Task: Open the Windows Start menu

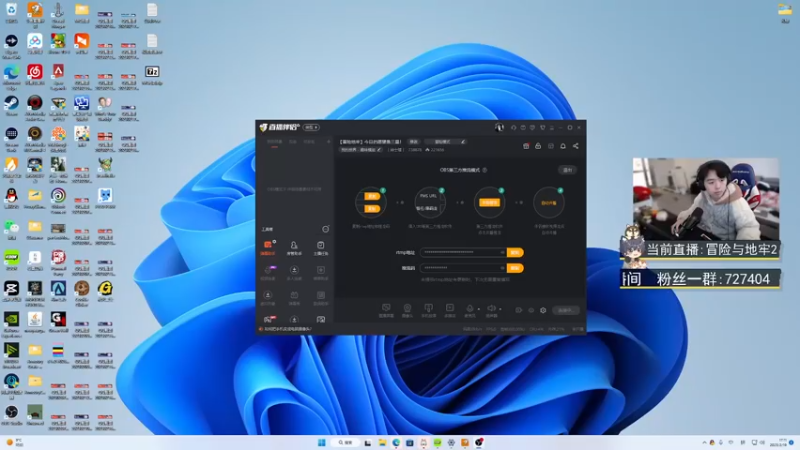Action: 321,442
